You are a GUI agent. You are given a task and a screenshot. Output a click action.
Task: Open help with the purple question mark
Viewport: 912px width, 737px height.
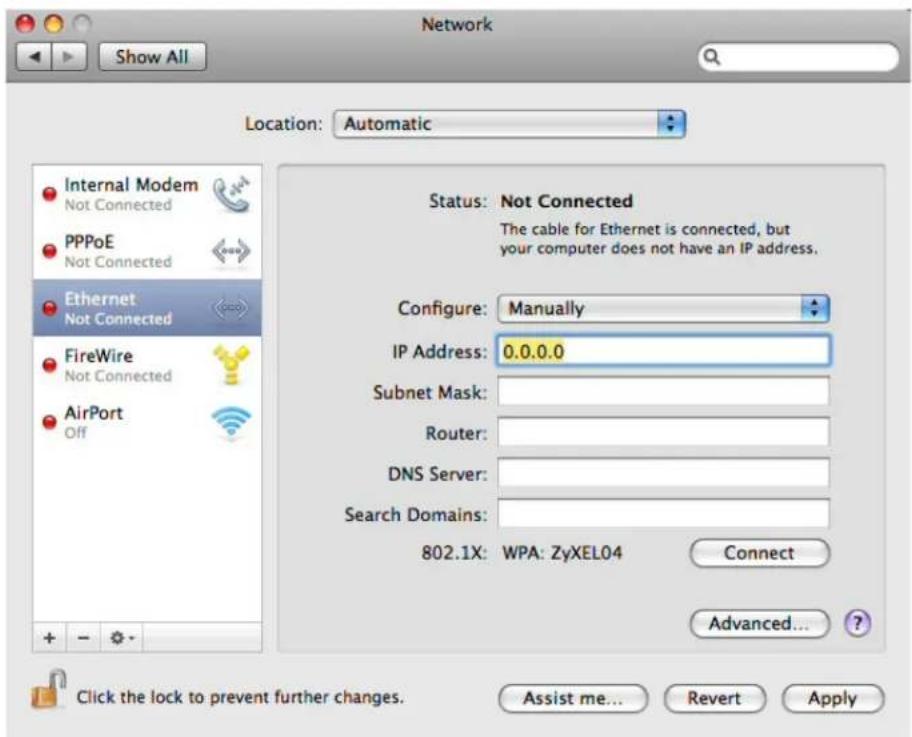857,624
